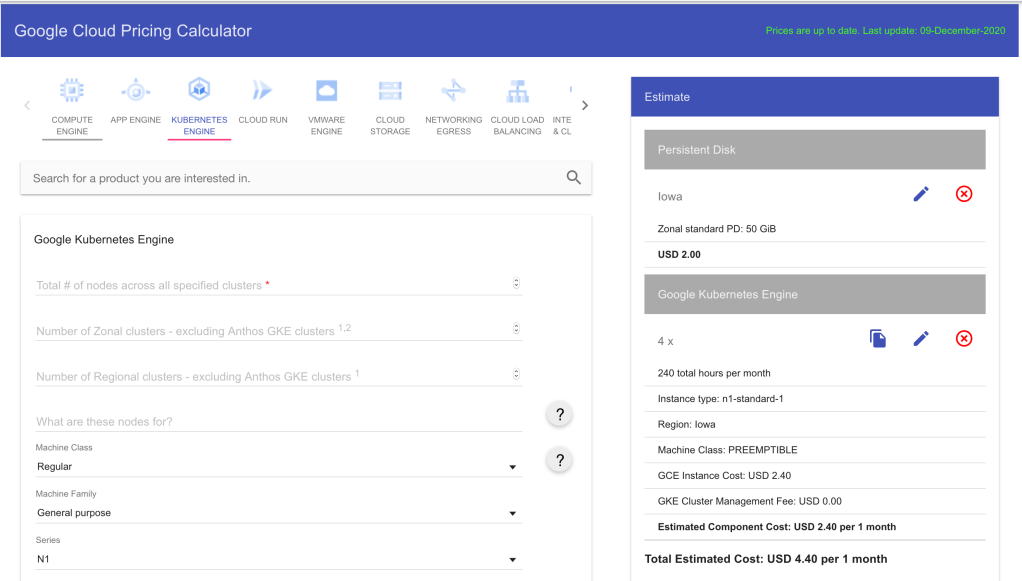Switch to the Kubernetes Engine tab
The height and width of the screenshot is (581, 1022).
(199, 107)
